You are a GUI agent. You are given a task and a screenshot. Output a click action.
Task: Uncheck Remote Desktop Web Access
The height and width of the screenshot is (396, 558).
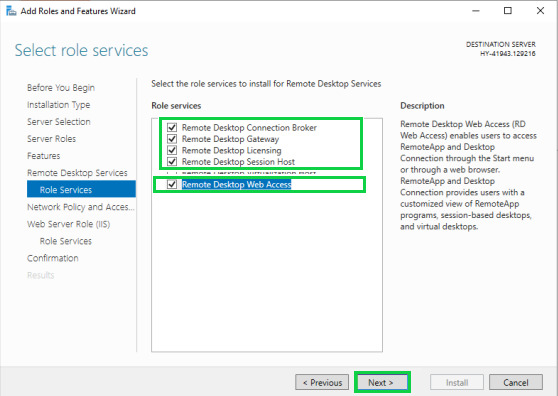click(x=172, y=184)
